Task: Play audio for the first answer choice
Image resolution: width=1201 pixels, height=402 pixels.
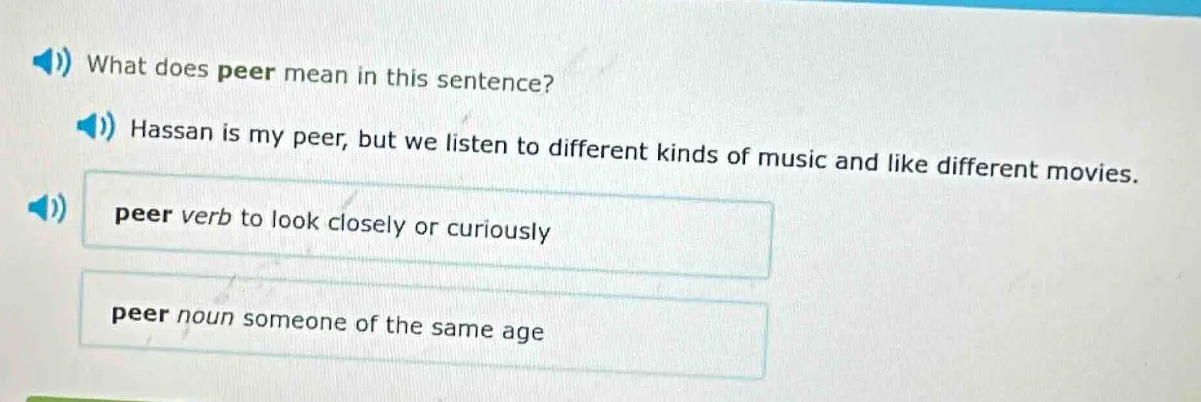Action: [x=48, y=213]
